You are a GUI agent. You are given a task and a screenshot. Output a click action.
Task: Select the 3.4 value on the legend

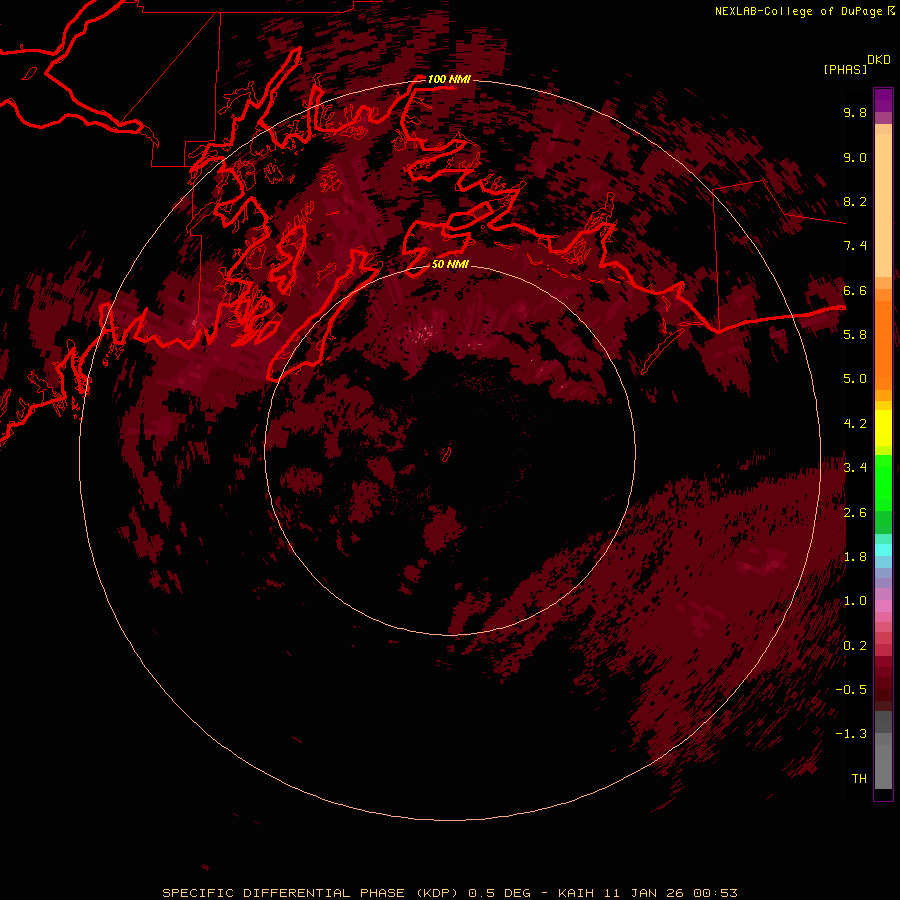855,468
